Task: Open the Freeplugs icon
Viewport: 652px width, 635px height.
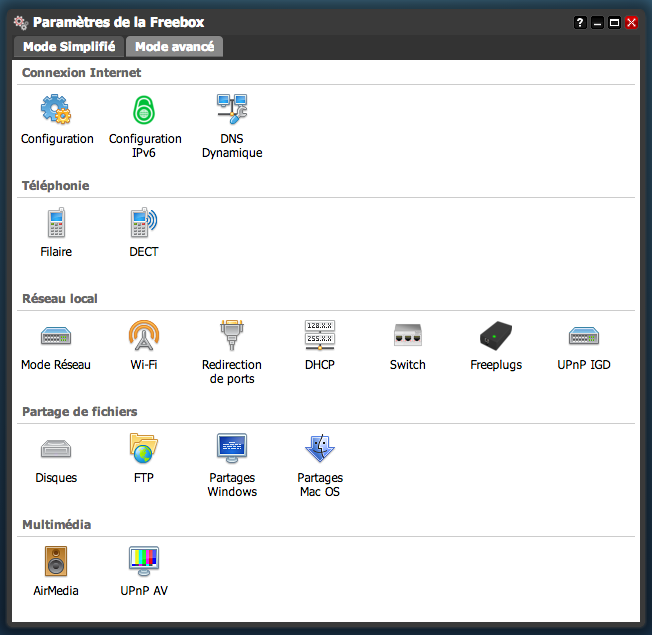Action: pos(496,335)
